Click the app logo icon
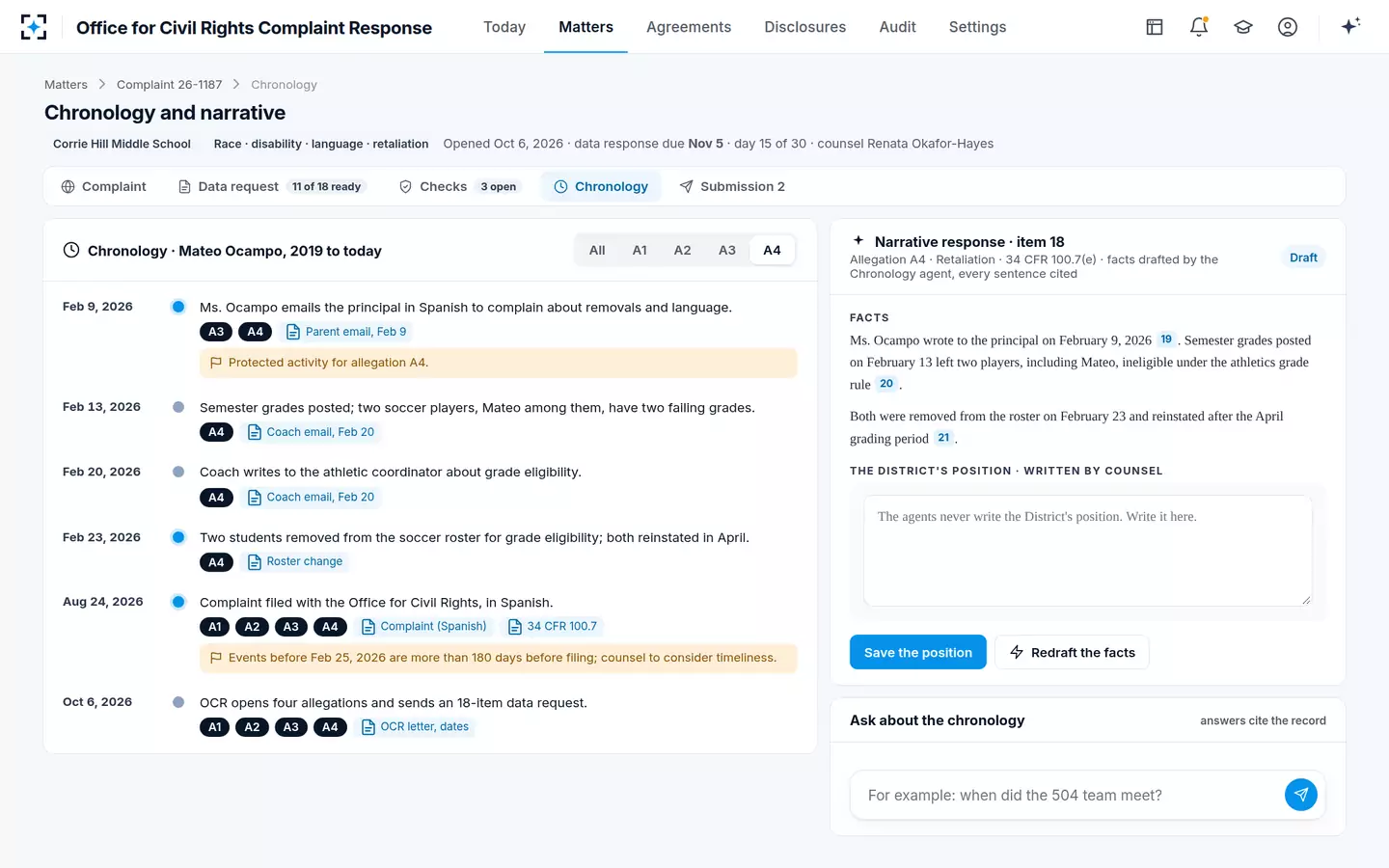The image size is (1389, 868). tap(34, 27)
